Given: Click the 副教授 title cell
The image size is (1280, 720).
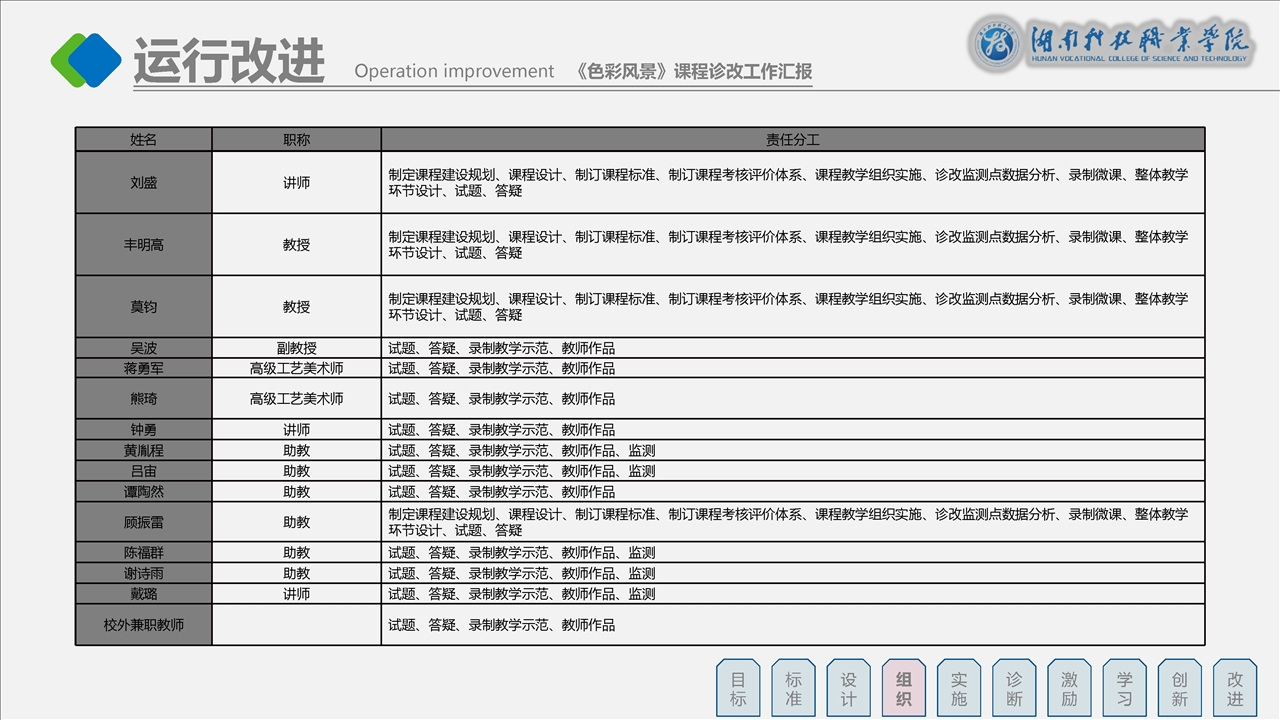Looking at the screenshot, I should pyautogui.click(x=296, y=348).
